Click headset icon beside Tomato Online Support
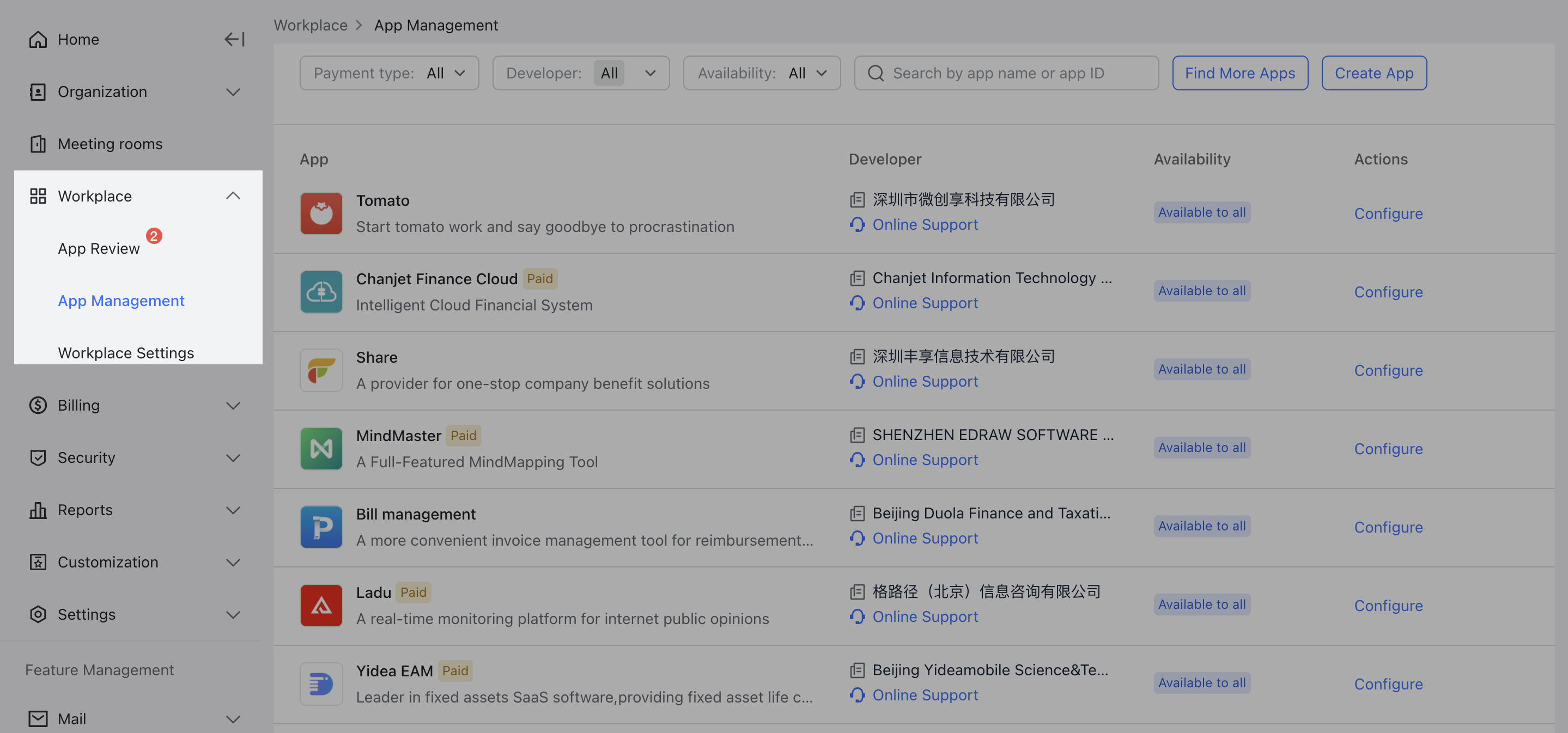1568x733 pixels. (x=858, y=224)
